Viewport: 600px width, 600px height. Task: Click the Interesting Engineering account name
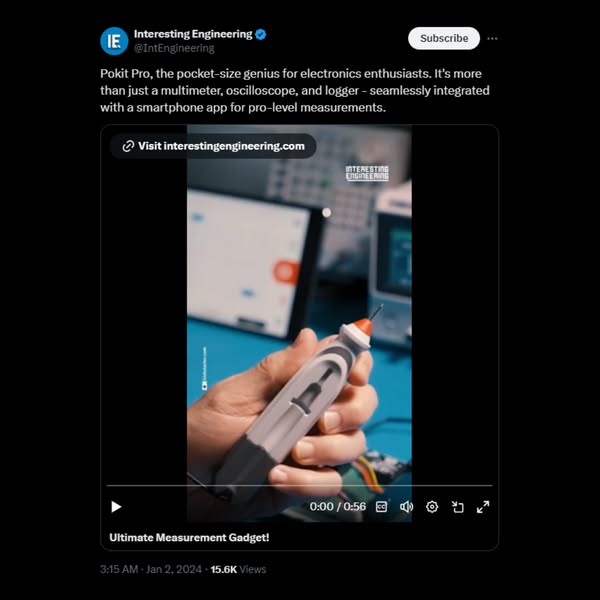pos(193,34)
